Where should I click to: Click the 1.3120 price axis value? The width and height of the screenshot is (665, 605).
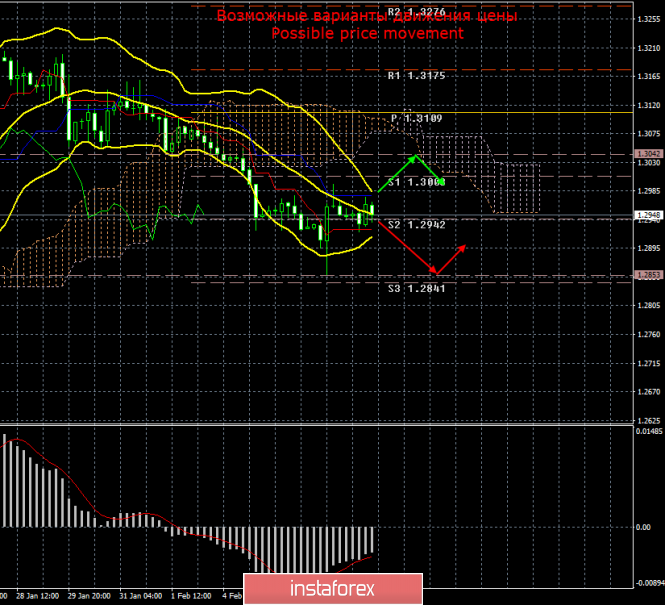[649, 105]
